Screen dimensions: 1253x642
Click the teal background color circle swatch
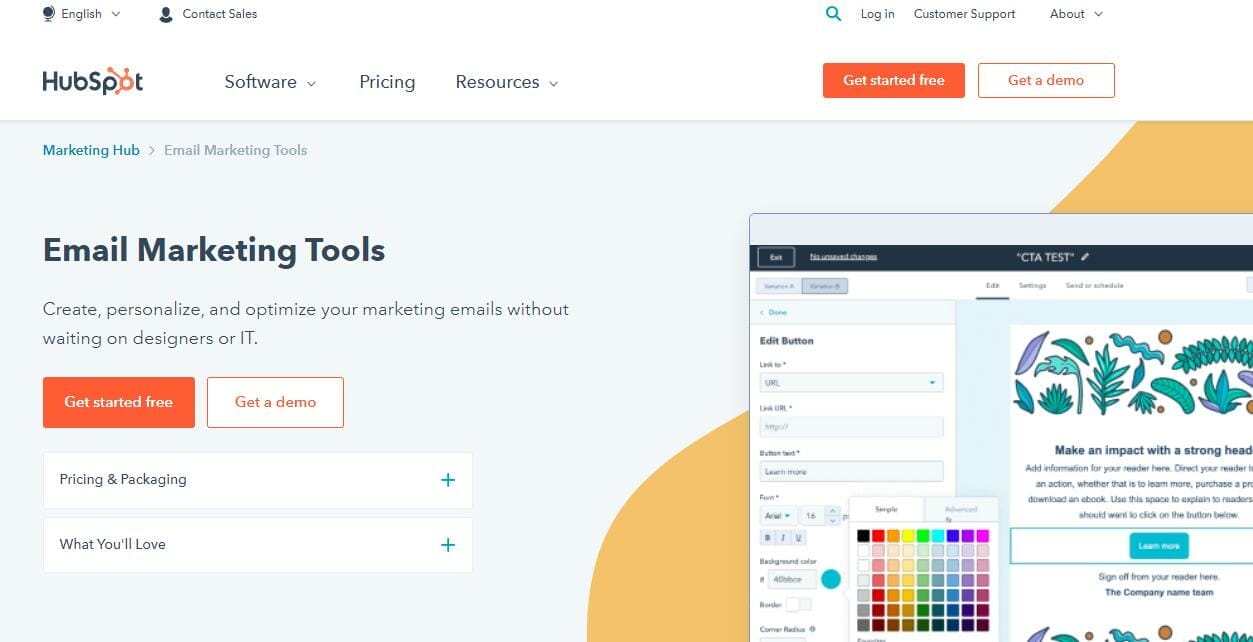(831, 579)
